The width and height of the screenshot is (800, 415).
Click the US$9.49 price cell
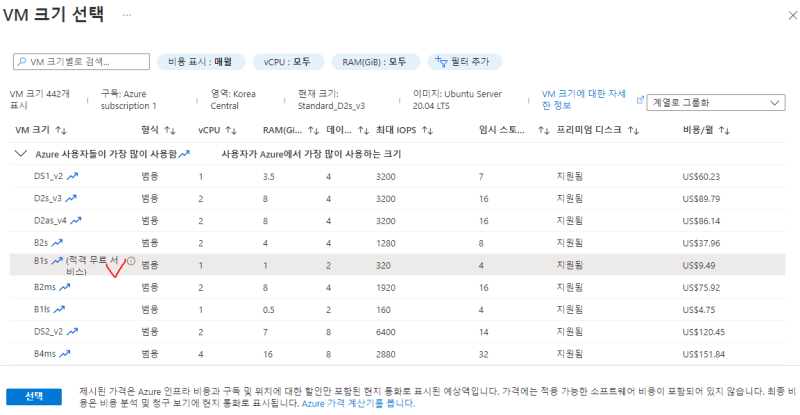click(699, 265)
